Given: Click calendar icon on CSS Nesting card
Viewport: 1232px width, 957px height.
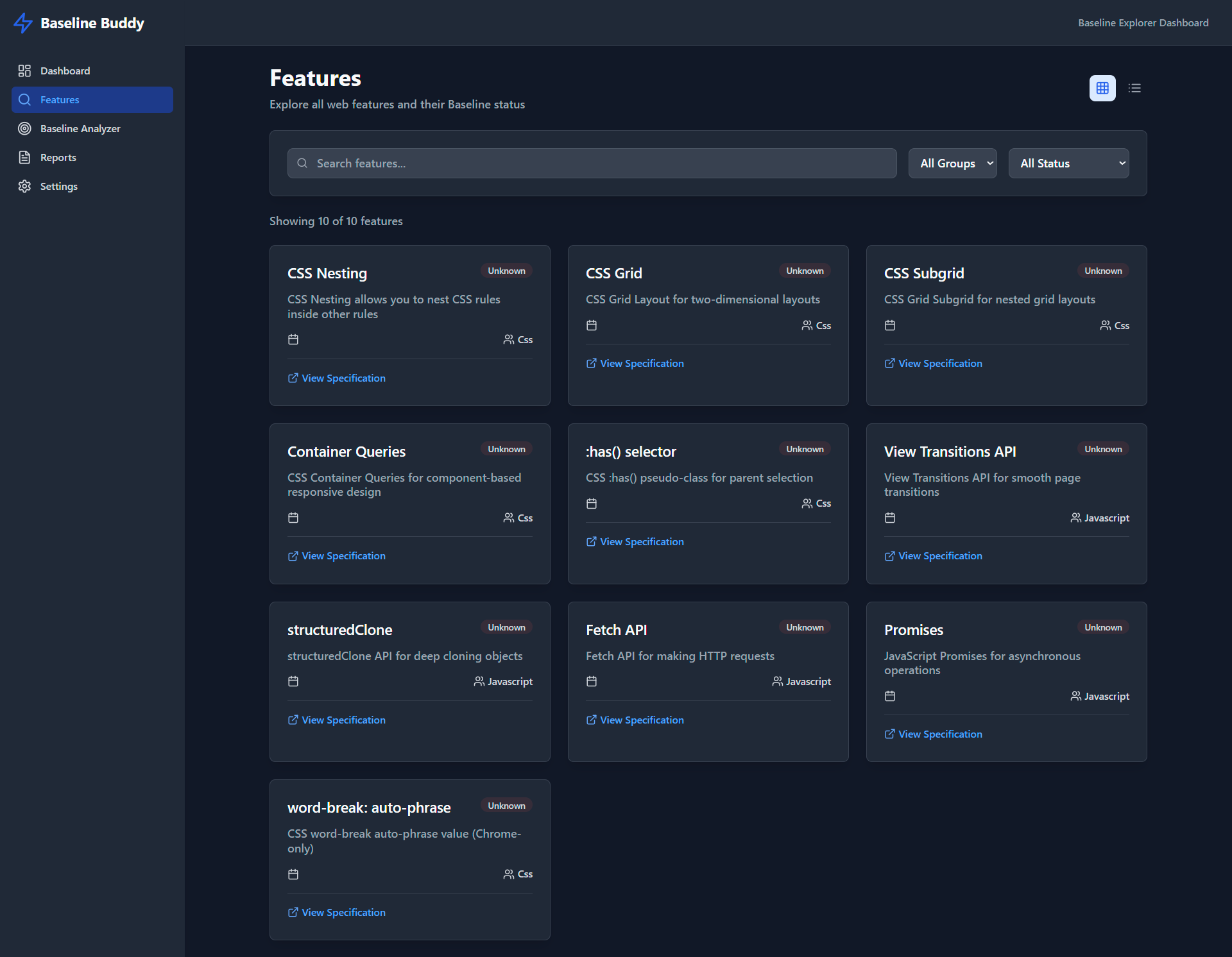Looking at the screenshot, I should click(x=293, y=339).
